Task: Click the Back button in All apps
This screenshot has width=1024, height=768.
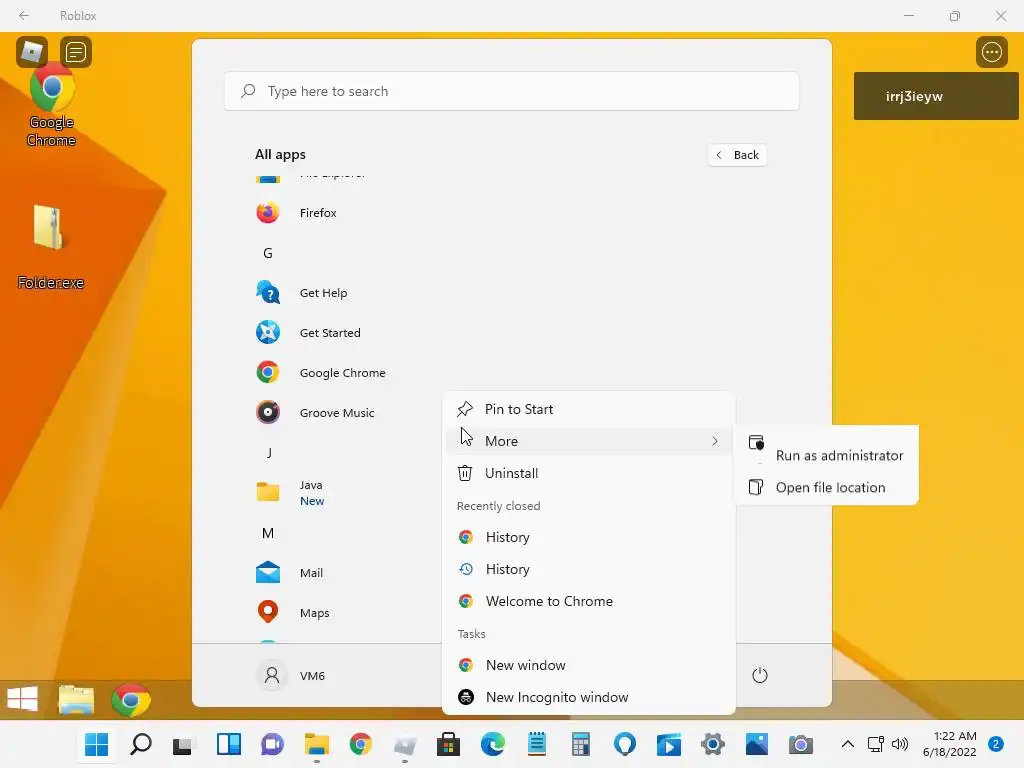Action: [737, 155]
